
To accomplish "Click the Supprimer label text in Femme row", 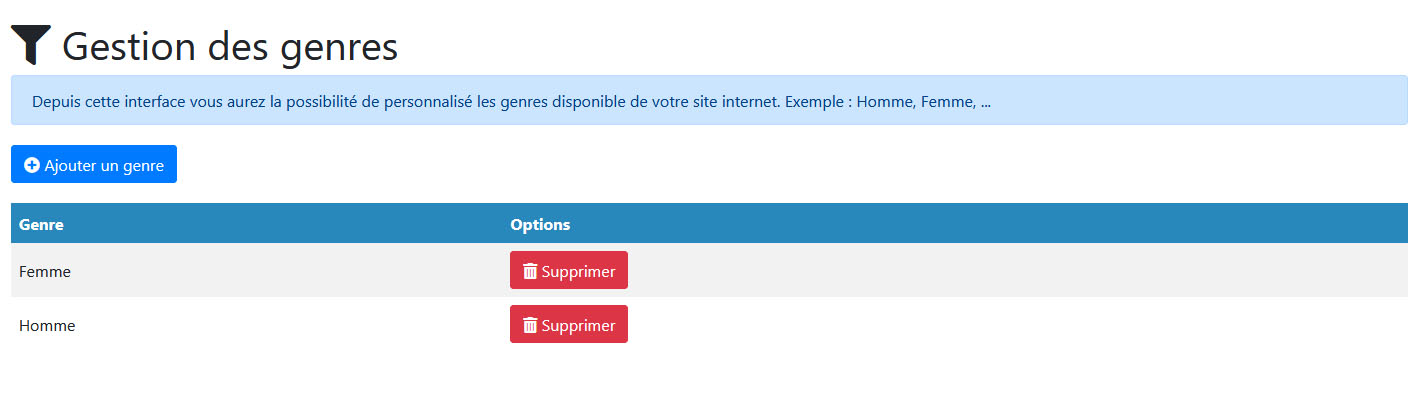I will (578, 271).
